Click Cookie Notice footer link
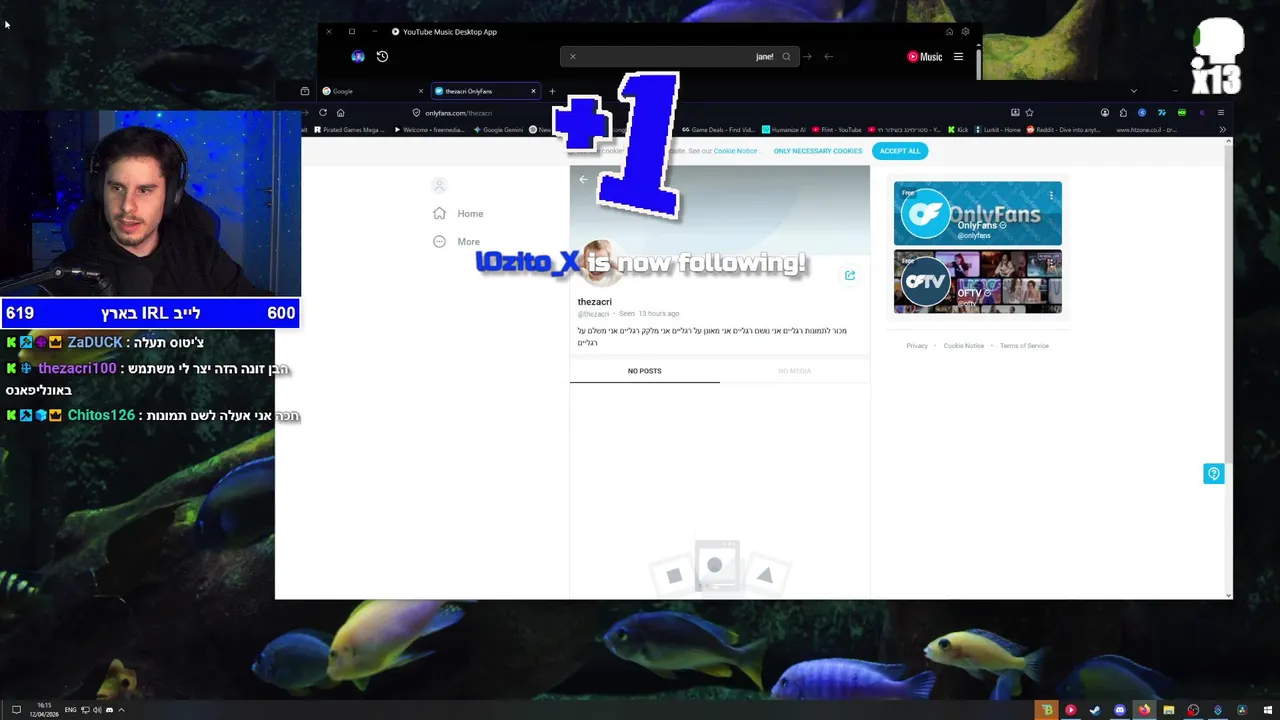Viewport: 1280px width, 720px height. point(964,346)
